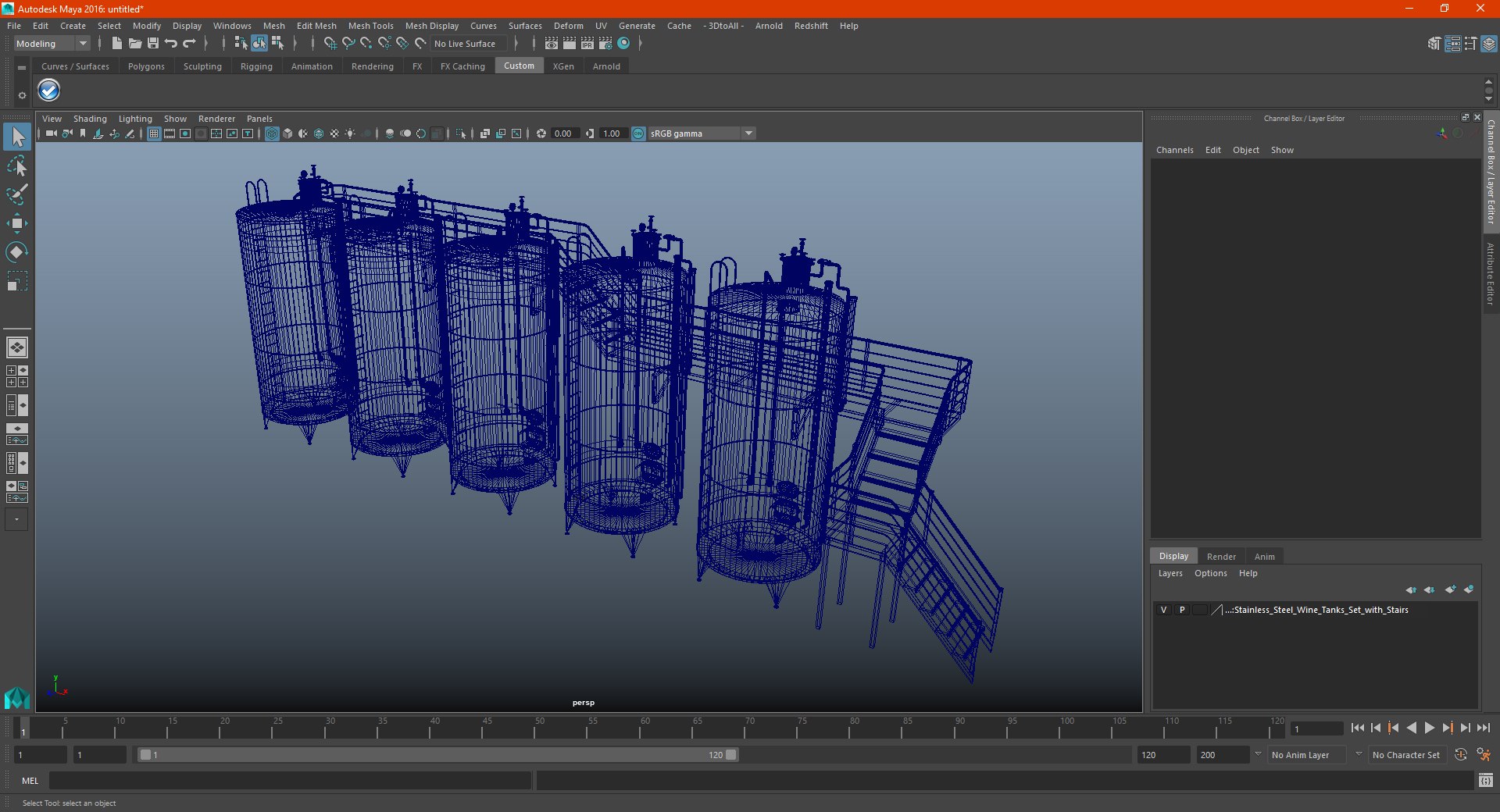
Task: Click the Undo arrow icon
Action: coord(171,44)
